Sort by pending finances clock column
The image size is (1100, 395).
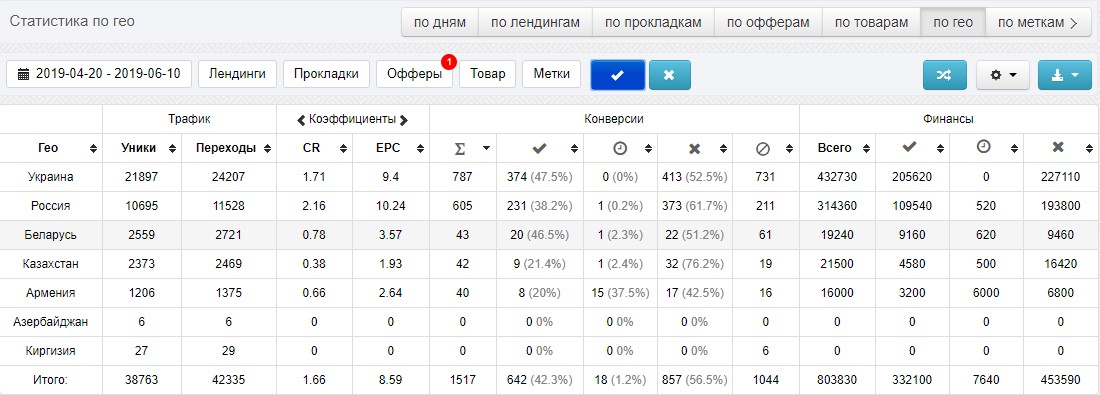pos(986,148)
